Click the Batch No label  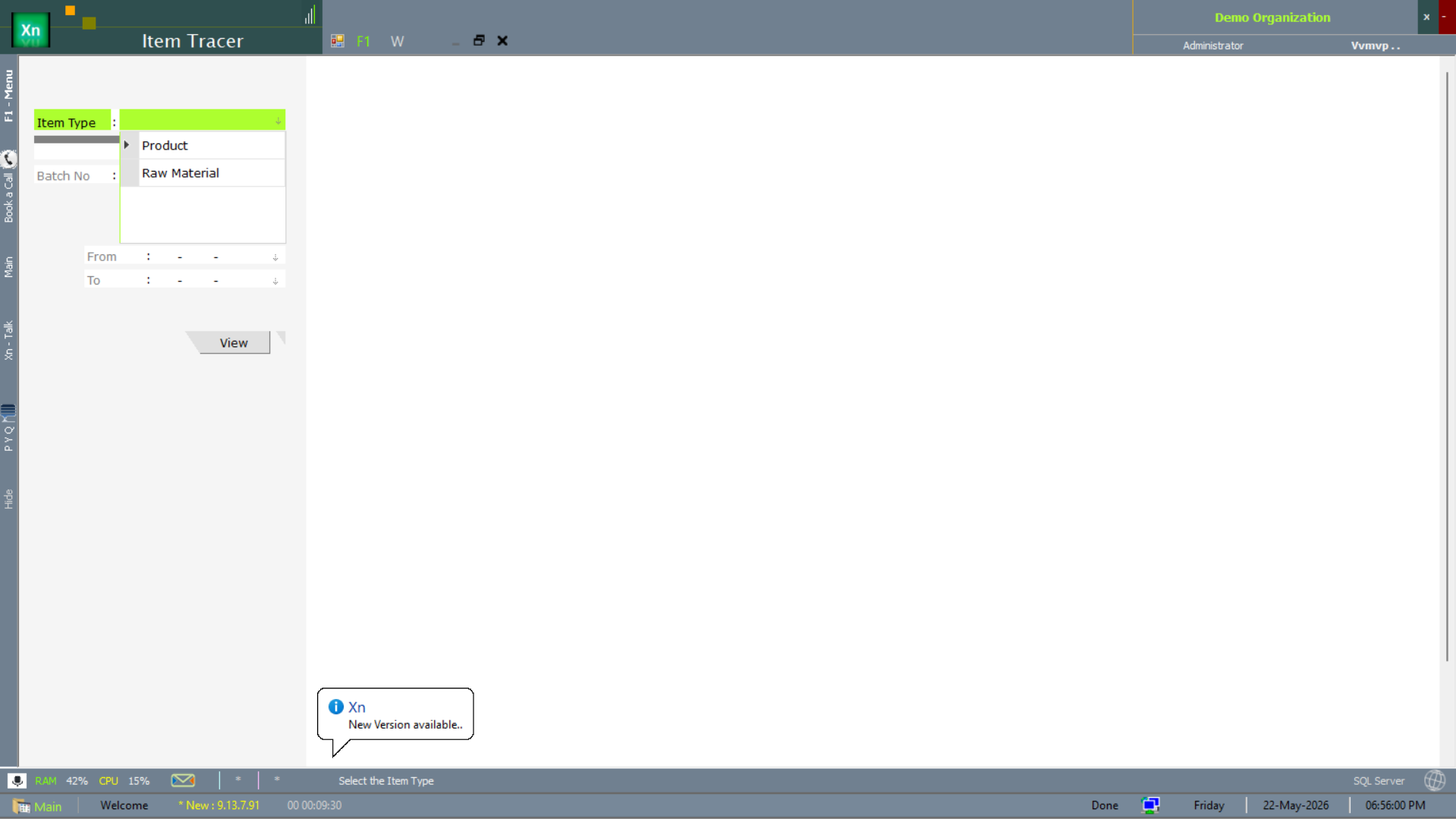(63, 175)
